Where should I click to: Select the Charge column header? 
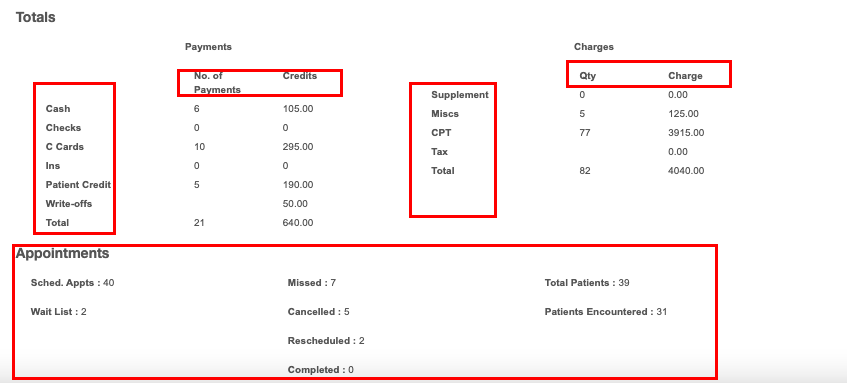coord(685,76)
